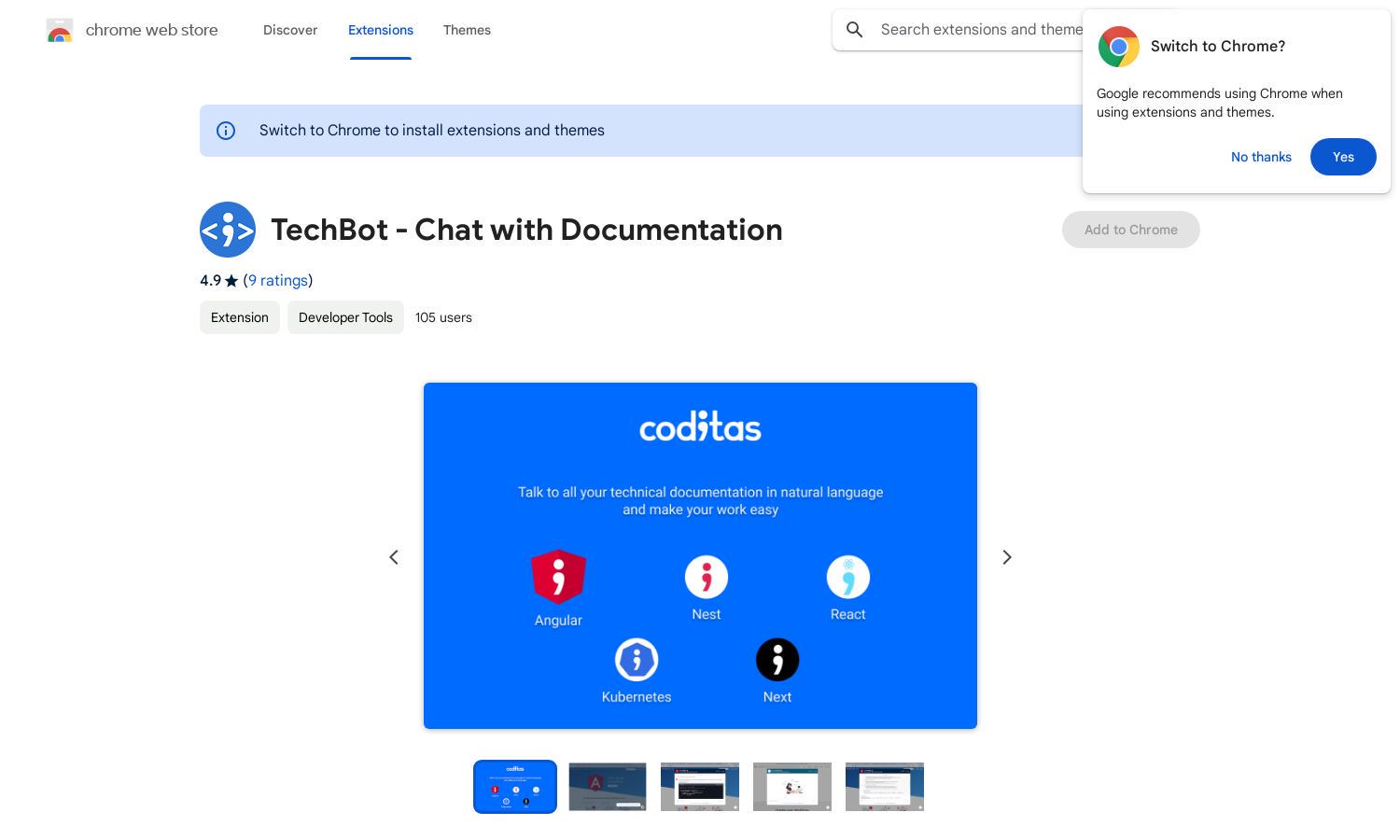The width and height of the screenshot is (1400, 840).
Task: Click the coditas logo in the slide
Action: (700, 428)
